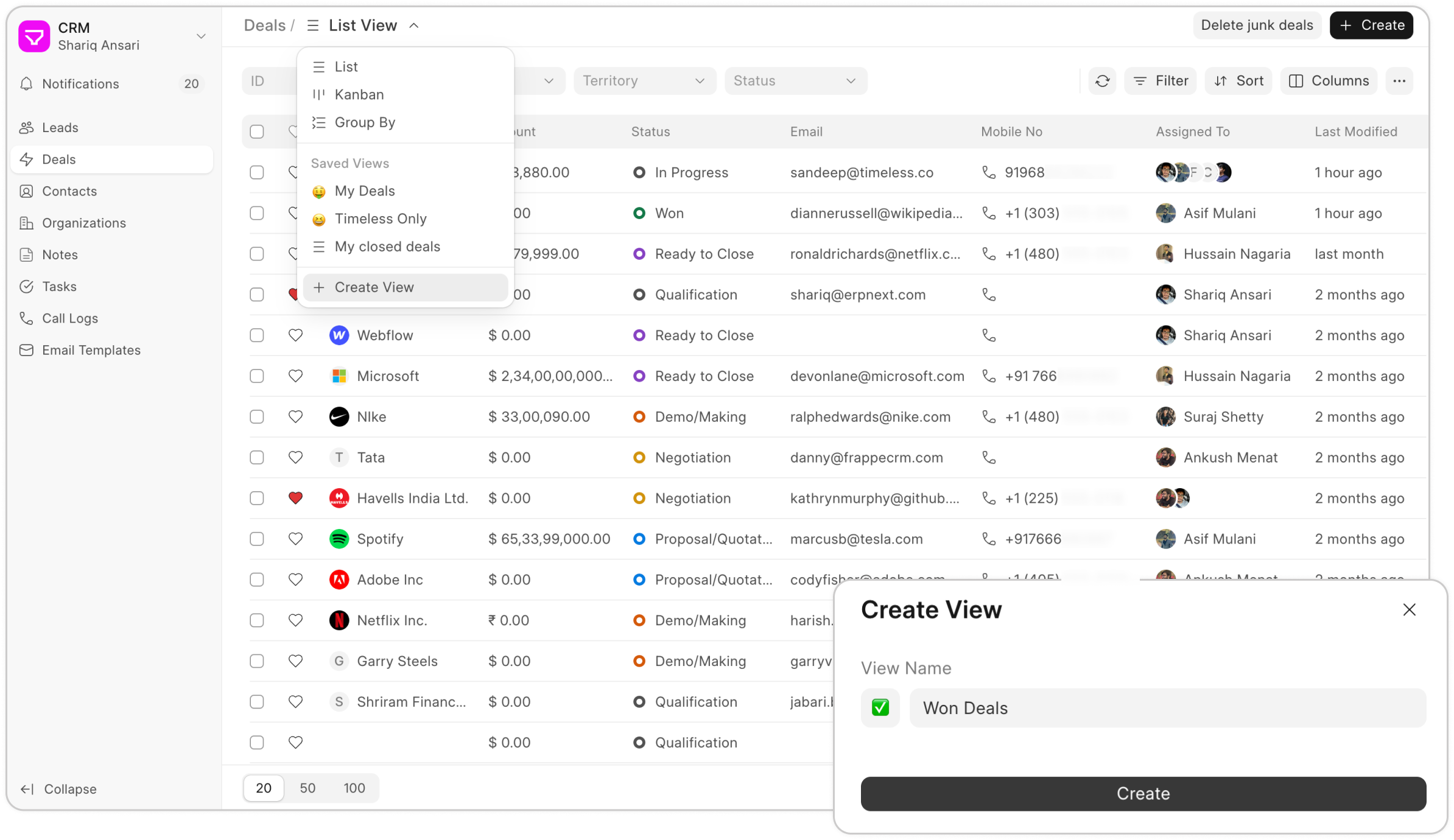Viewport: 1454px width, 840px height.
Task: Switch to Kanban view
Action: point(359,94)
